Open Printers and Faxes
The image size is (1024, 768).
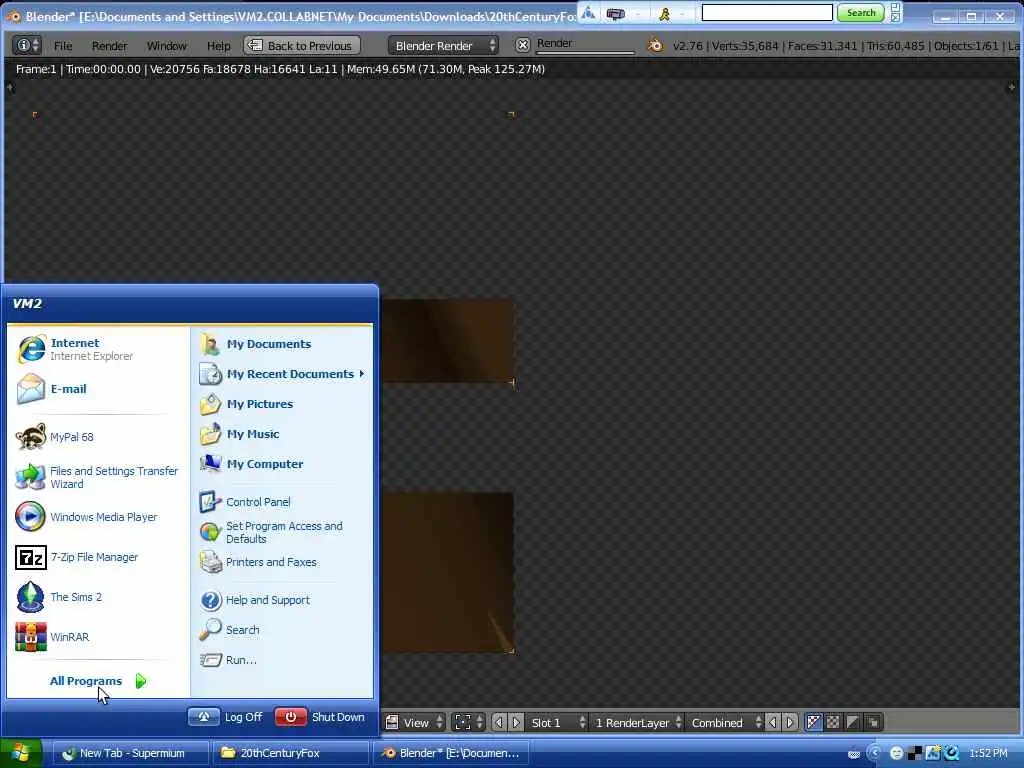(x=282, y=562)
